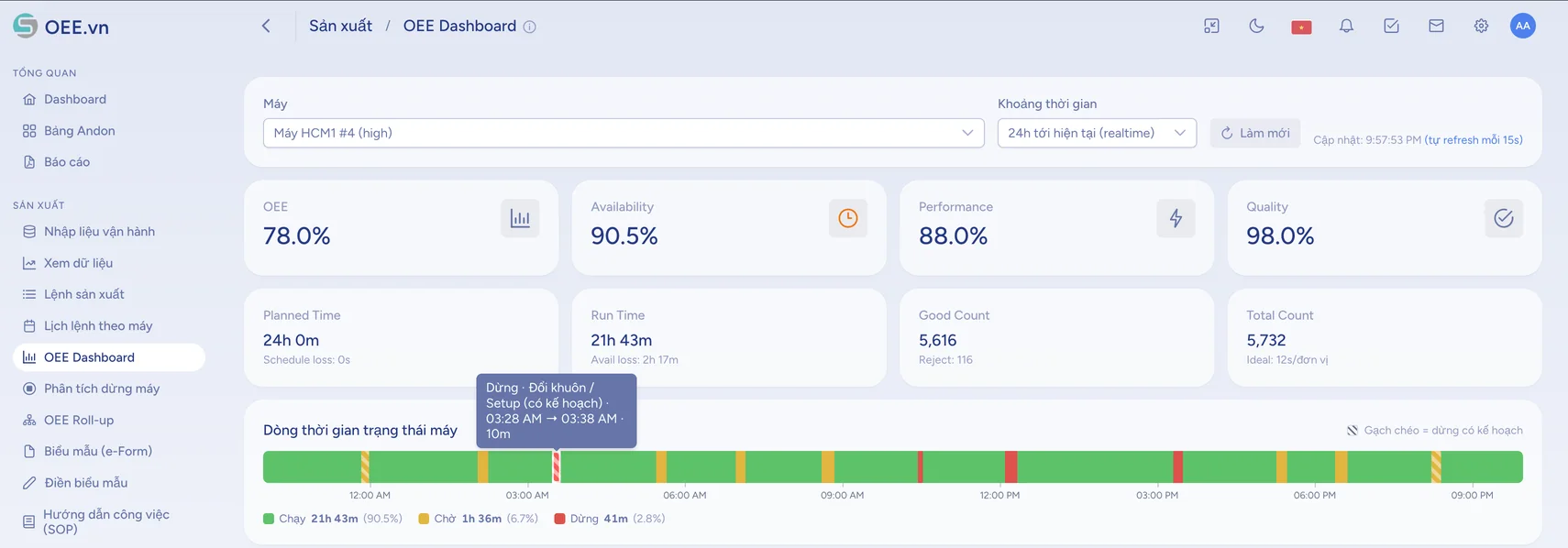Click the Quality 98.0% value
This screenshot has height=548, width=1568.
[1280, 236]
